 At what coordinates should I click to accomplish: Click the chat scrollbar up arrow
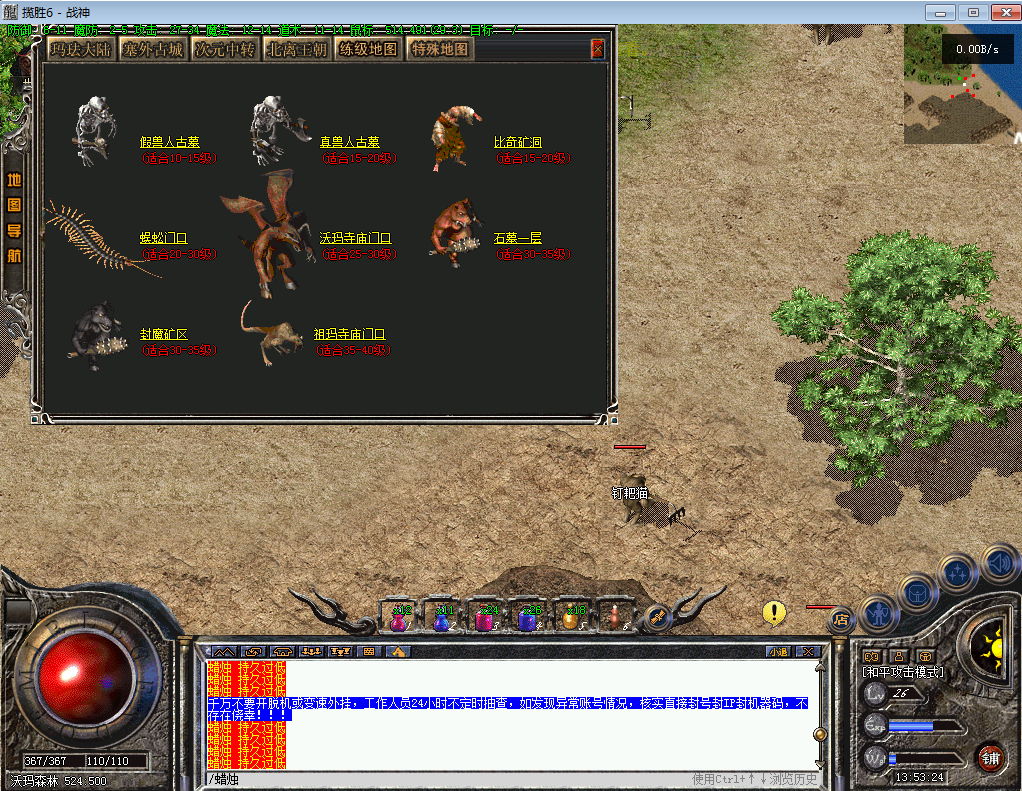pyautogui.click(x=820, y=667)
